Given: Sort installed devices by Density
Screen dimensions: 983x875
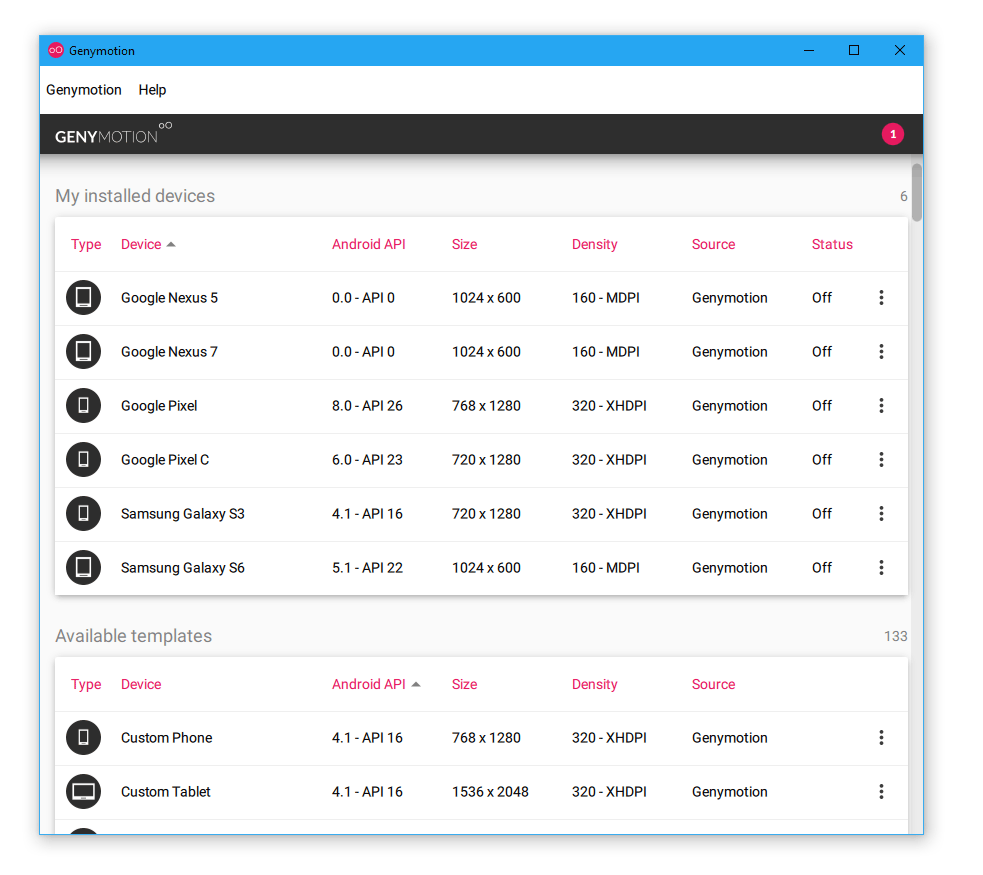Looking at the screenshot, I should pos(594,244).
